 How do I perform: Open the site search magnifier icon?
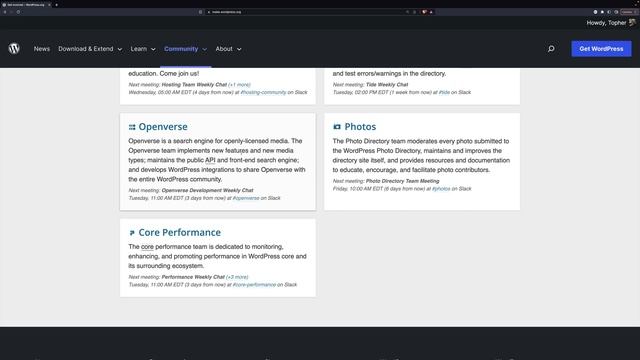[x=551, y=49]
